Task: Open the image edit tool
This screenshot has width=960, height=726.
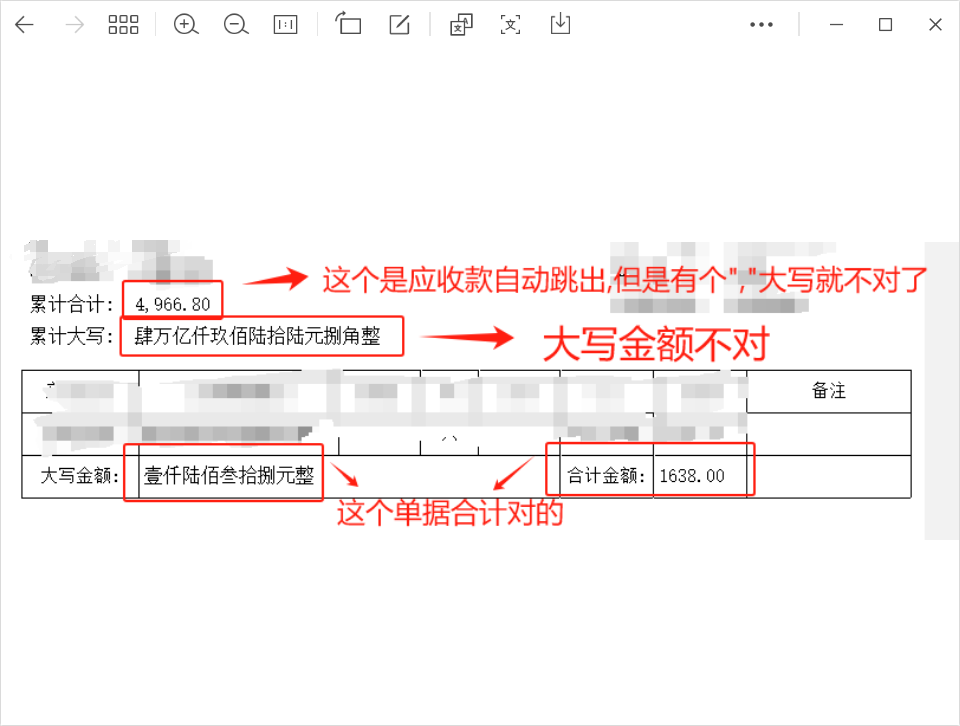Action: tap(399, 25)
